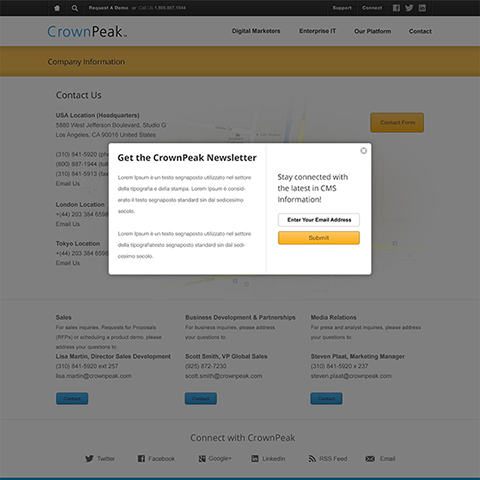Click the Email envelope icon in footer
Viewport: 480px width, 480px height.
coord(370,459)
